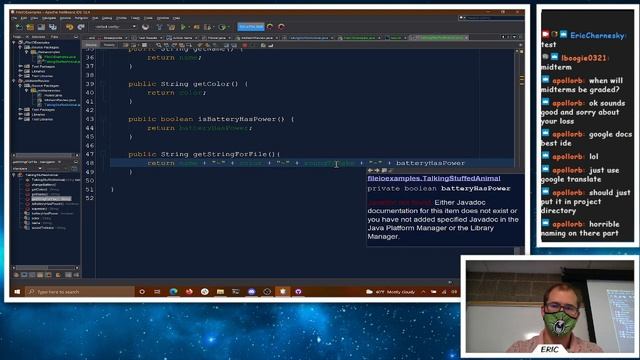Image resolution: width=640 pixels, height=360 pixels.
Task: Toggle Sort by Source in navigator
Action: 76,275
